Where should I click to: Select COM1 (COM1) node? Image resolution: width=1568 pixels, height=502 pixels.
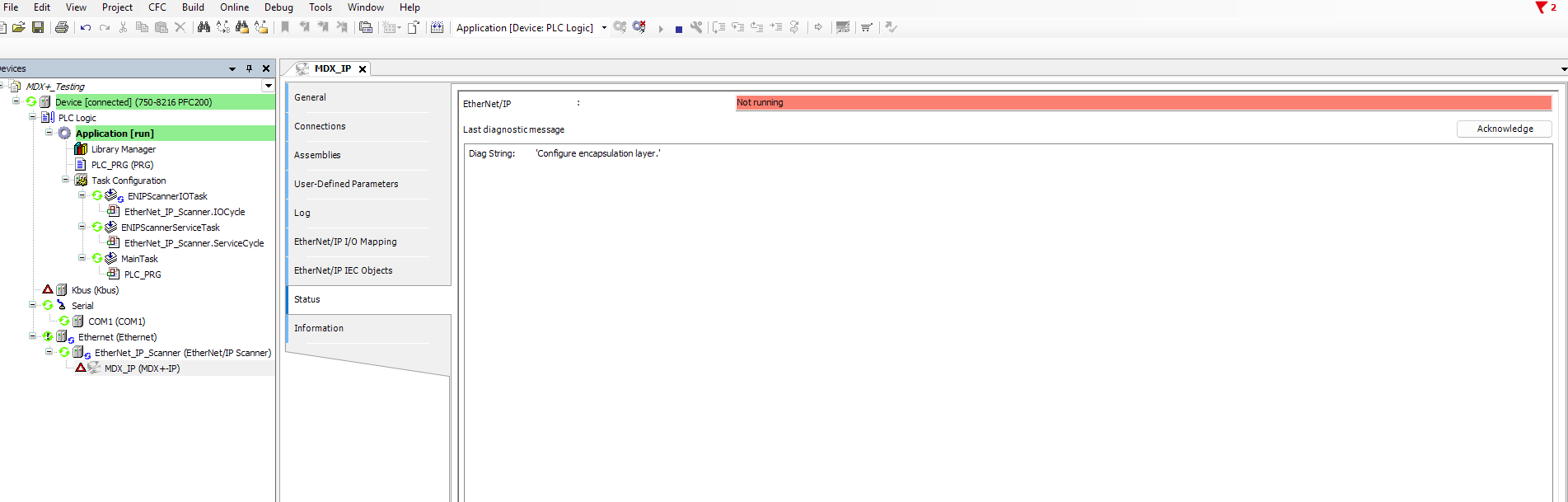click(x=116, y=321)
